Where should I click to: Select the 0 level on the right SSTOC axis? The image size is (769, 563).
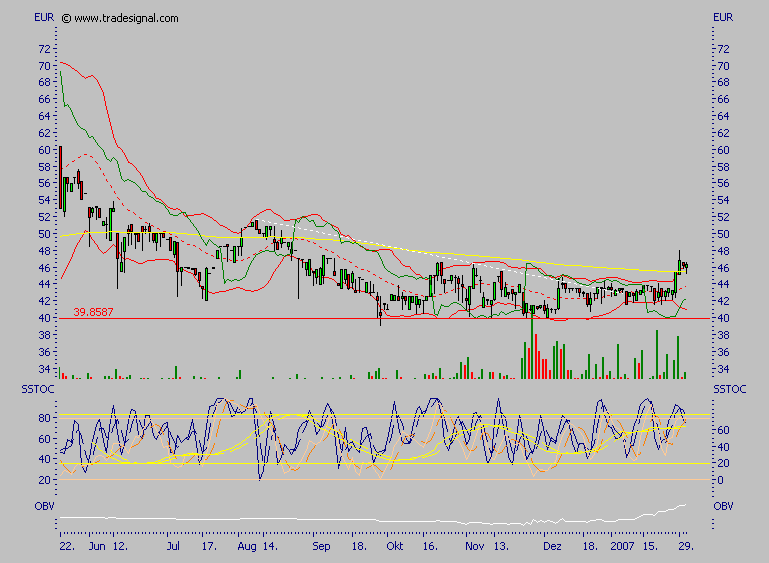tap(720, 480)
